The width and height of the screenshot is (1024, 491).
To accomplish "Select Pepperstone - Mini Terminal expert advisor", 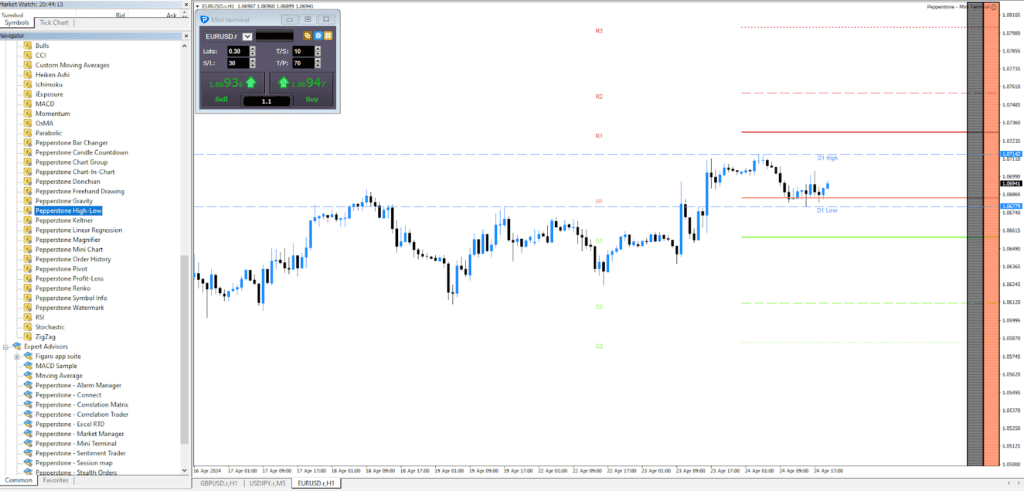I will 76,443.
